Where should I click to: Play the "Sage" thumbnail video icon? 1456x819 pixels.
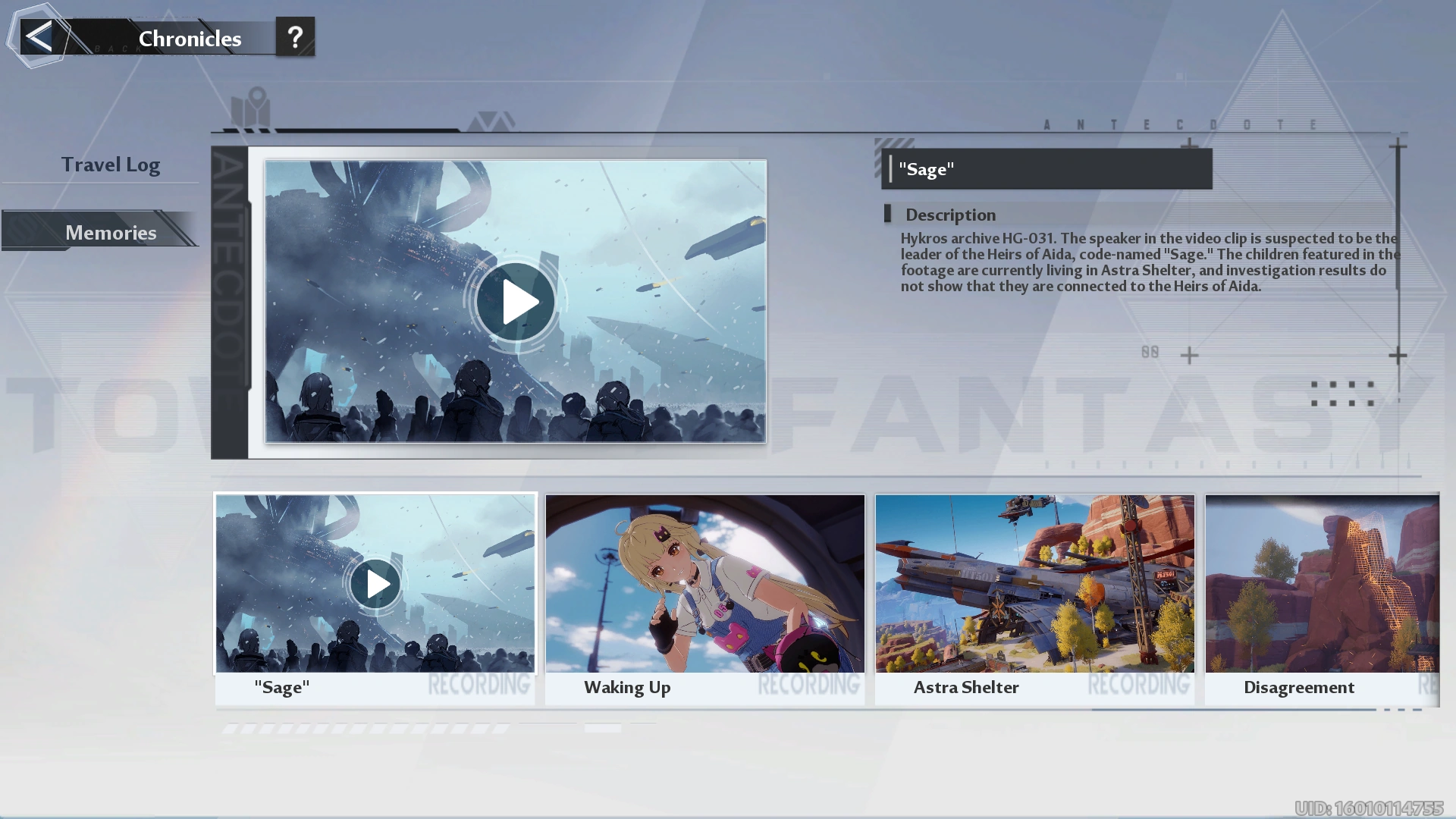pos(375,584)
